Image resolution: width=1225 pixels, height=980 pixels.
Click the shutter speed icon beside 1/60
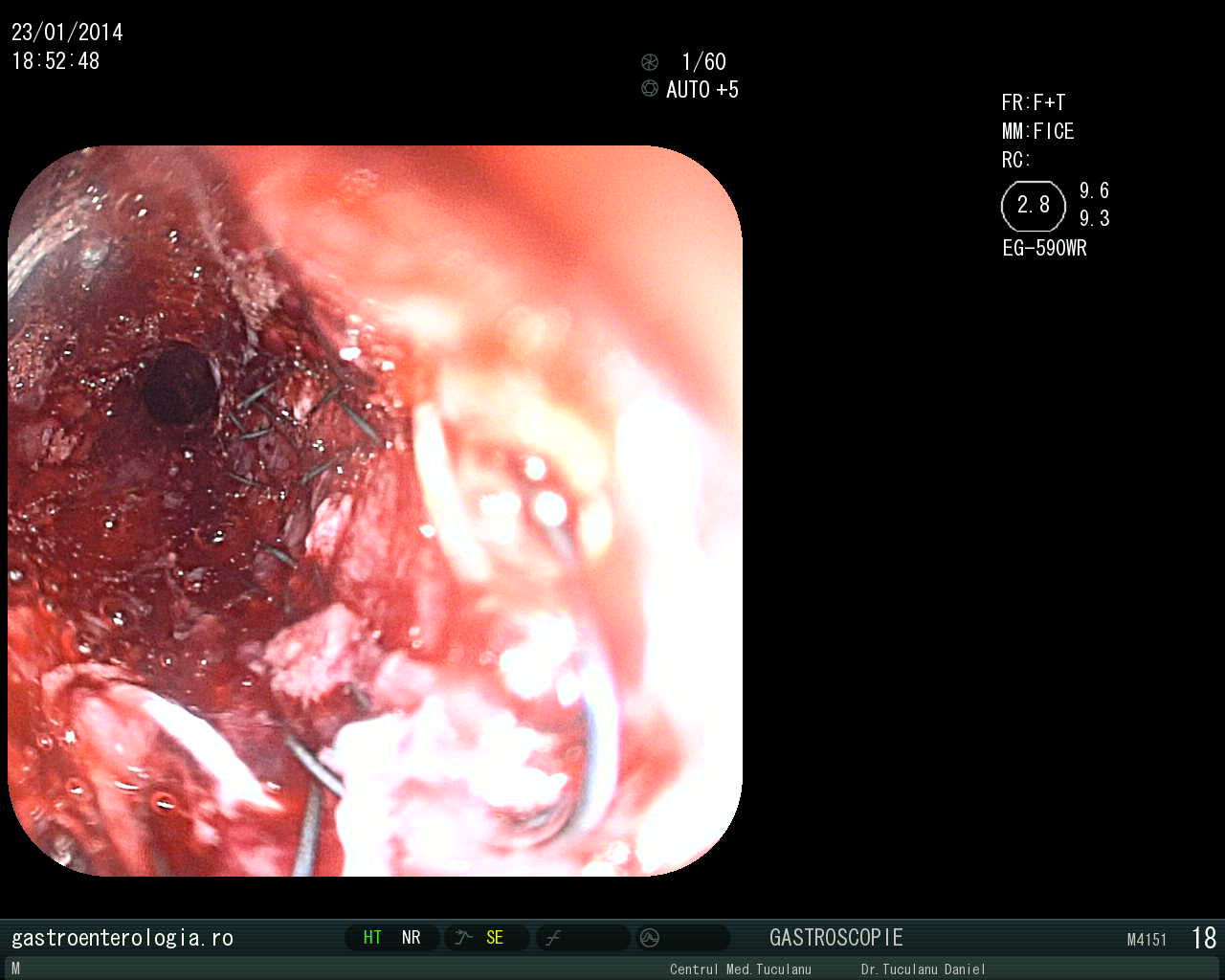point(650,62)
